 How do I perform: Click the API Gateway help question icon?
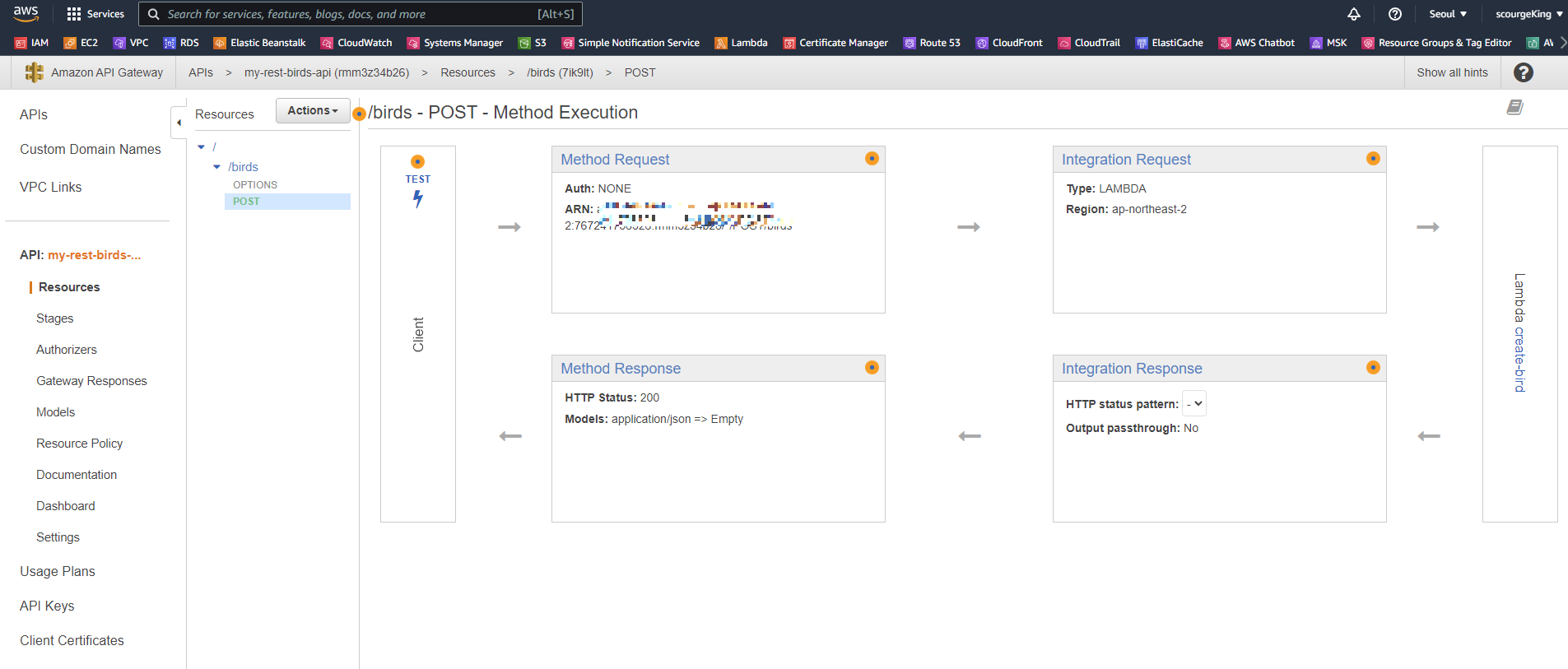(1524, 72)
